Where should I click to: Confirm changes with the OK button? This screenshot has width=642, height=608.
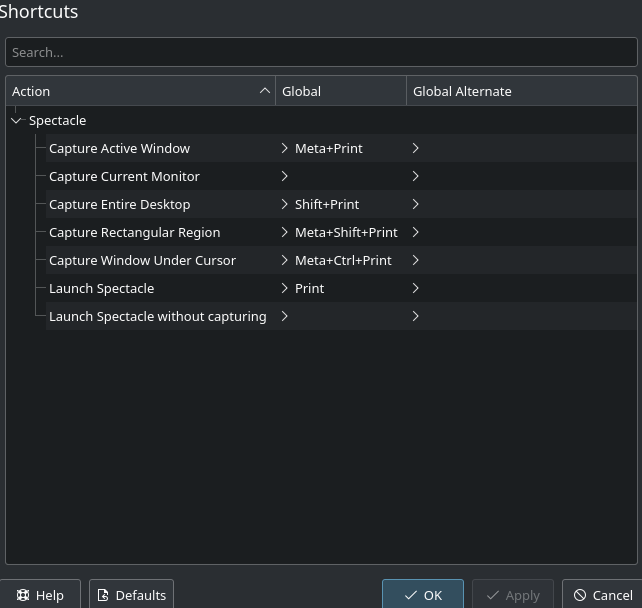(x=423, y=595)
